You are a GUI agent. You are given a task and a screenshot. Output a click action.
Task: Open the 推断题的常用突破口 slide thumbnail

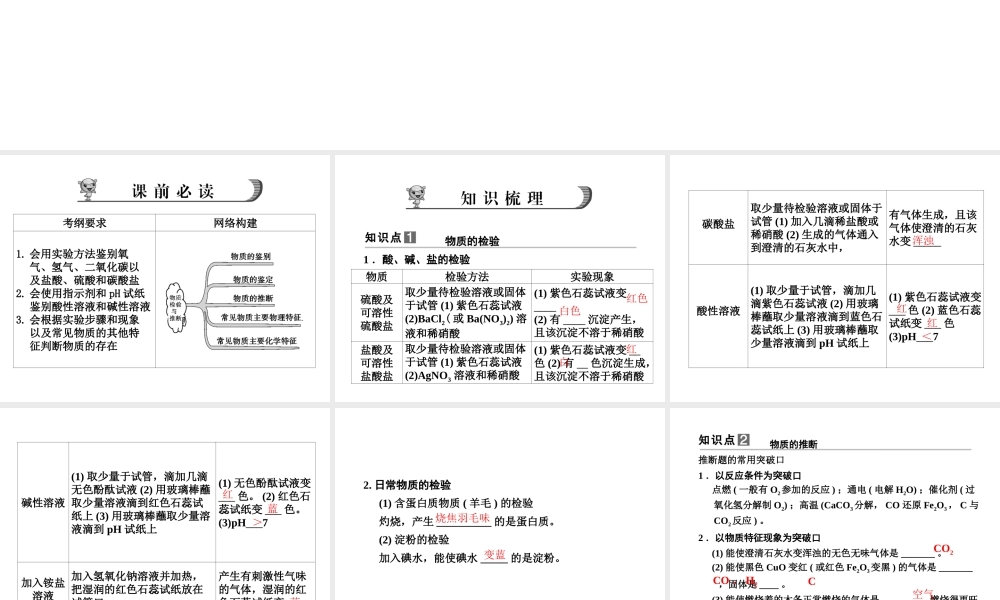(835, 504)
